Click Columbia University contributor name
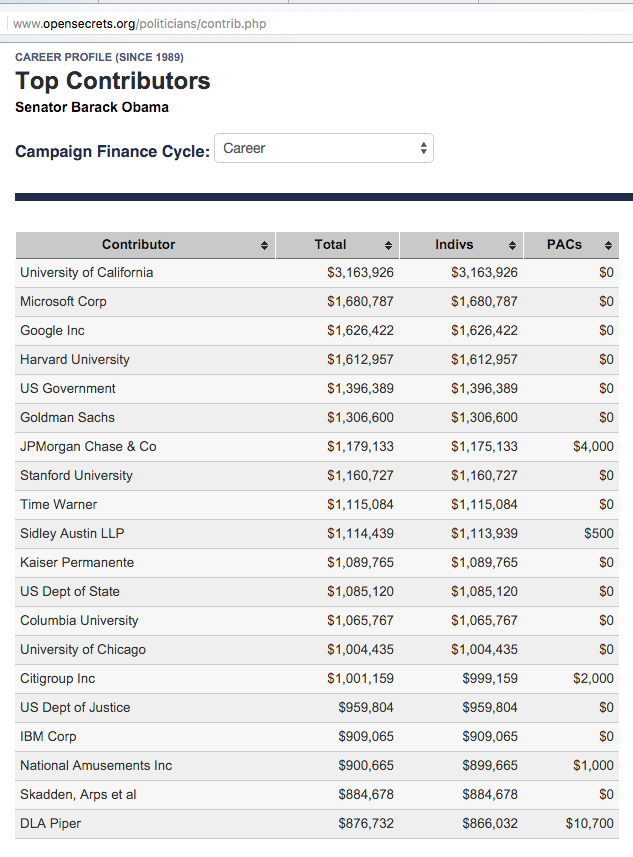 point(79,620)
